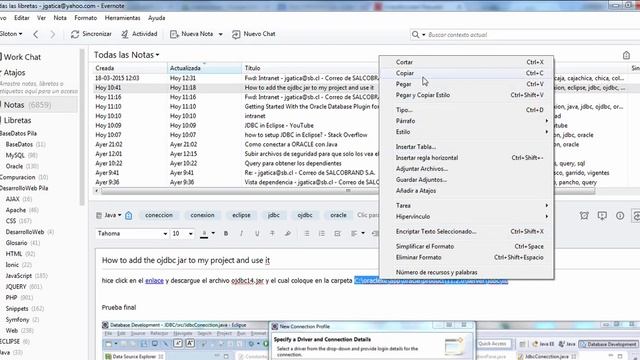Click the text alignment icon

tap(354, 233)
